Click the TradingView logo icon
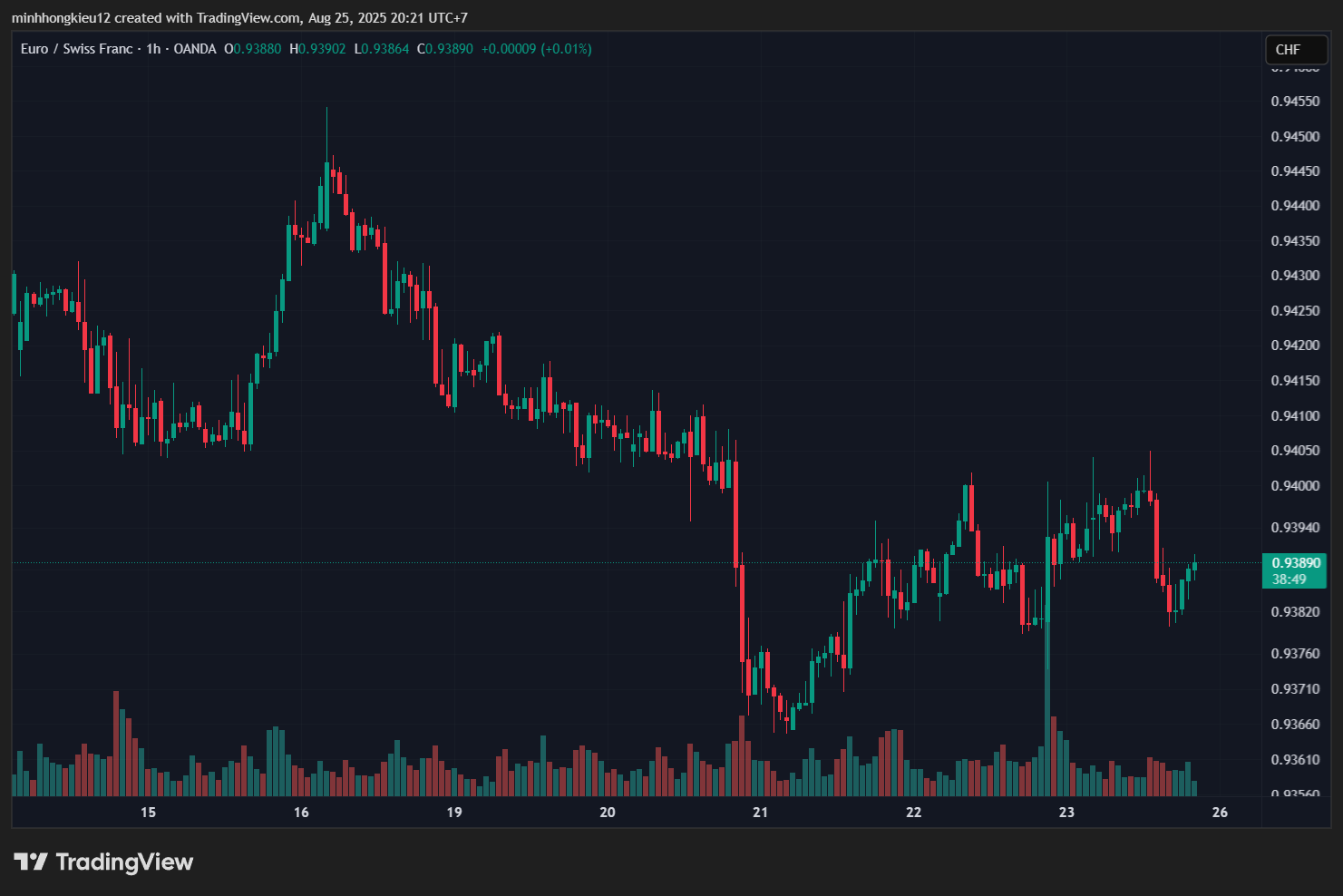The image size is (1343, 896). coord(30,862)
